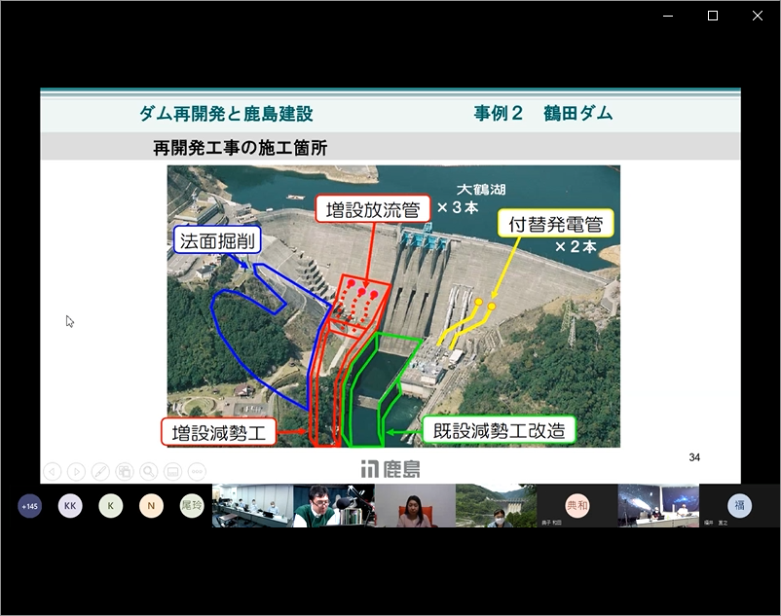Expand the +145 additional participants list
Screen dimensions: 781x616
(x=30, y=506)
